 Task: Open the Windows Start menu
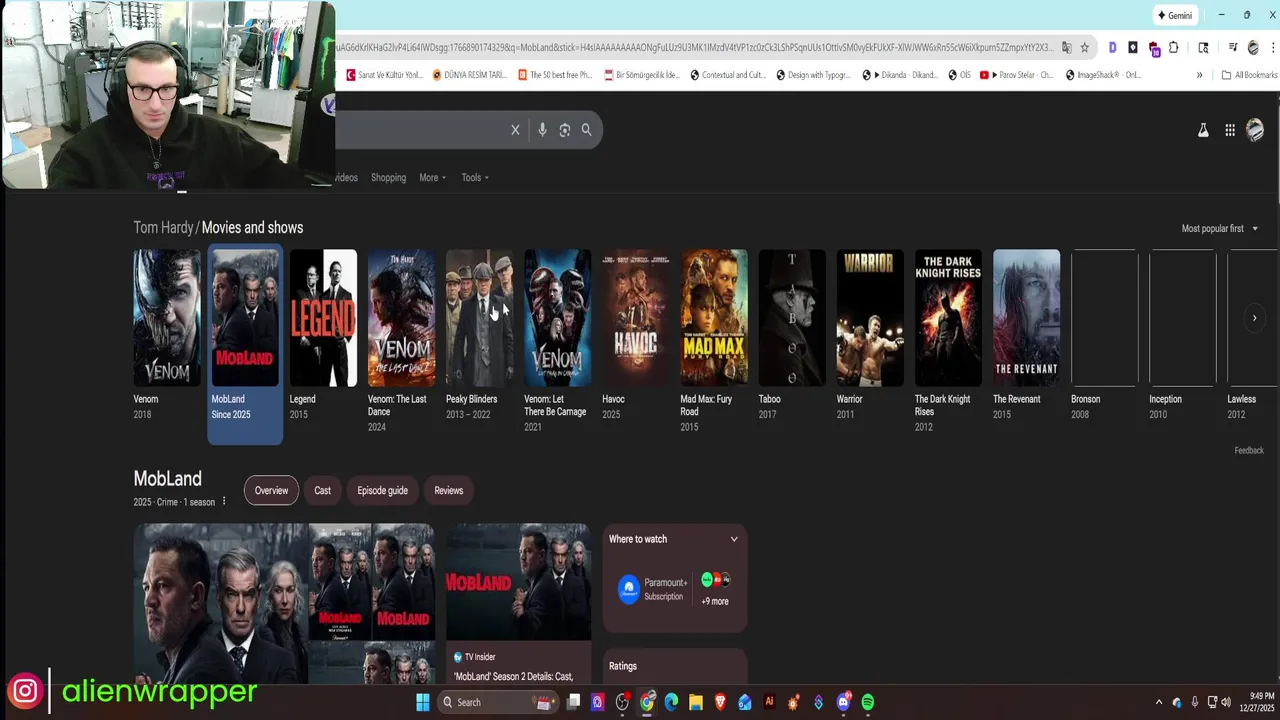coord(422,702)
